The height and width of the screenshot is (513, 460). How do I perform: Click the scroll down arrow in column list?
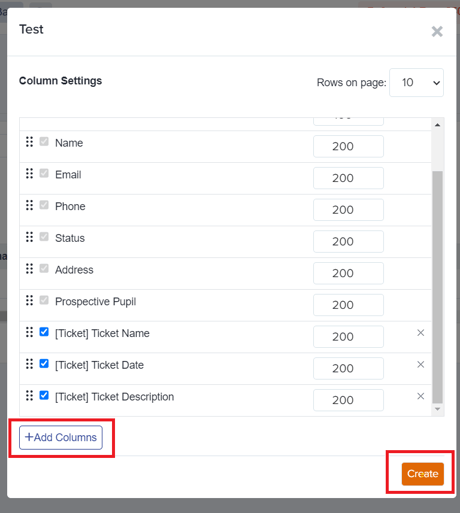tap(438, 409)
